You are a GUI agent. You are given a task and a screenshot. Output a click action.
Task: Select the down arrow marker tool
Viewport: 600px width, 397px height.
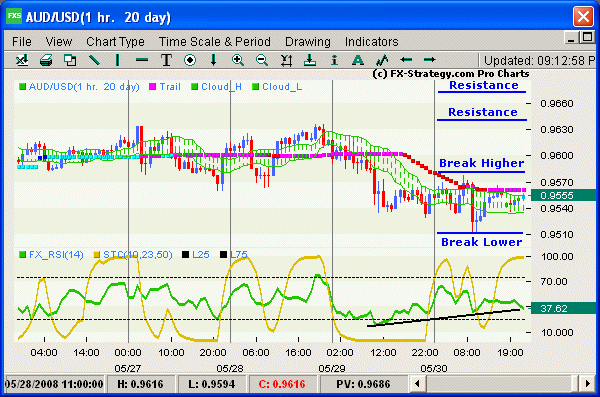coord(214,60)
